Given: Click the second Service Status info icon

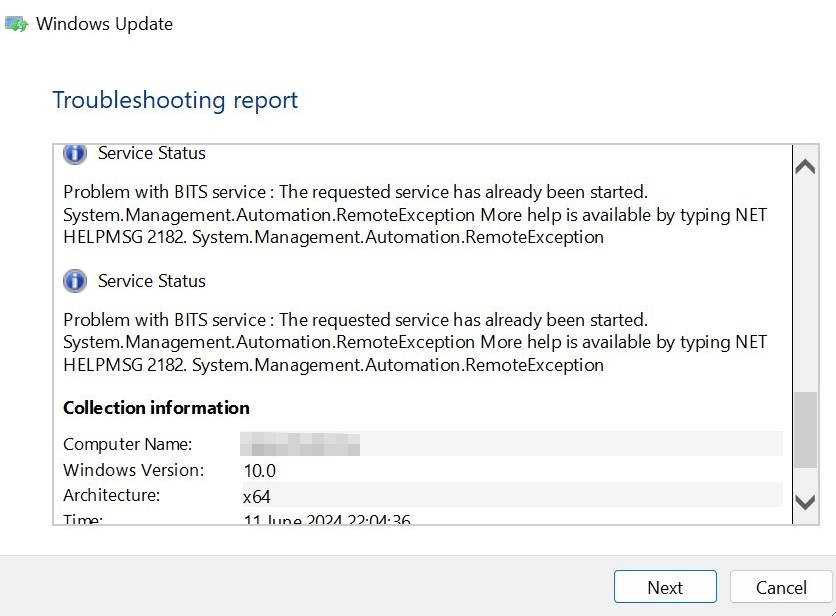Looking at the screenshot, I should point(75,281).
